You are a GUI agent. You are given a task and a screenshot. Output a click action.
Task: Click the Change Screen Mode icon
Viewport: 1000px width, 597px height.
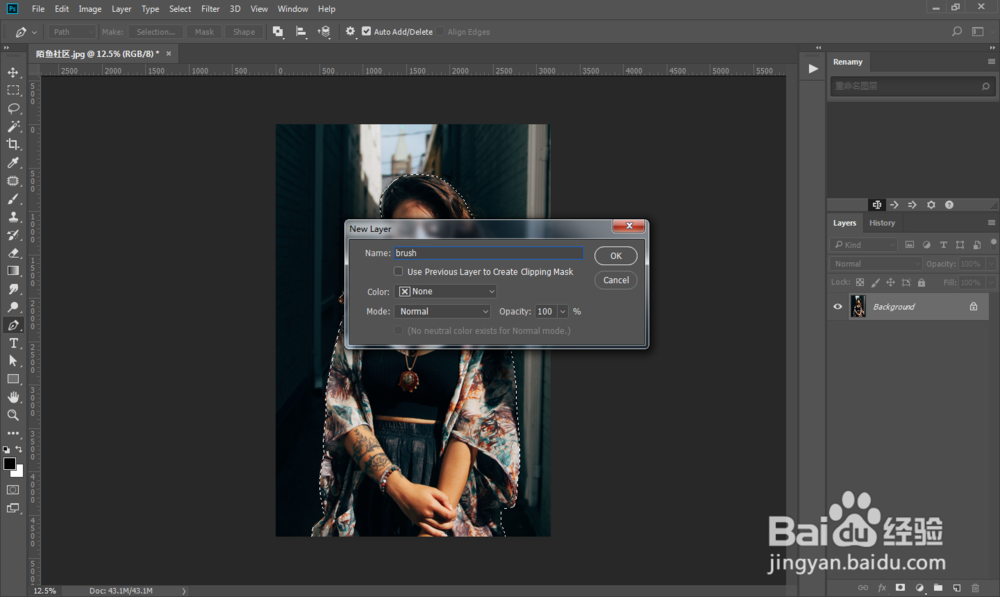click(13, 508)
